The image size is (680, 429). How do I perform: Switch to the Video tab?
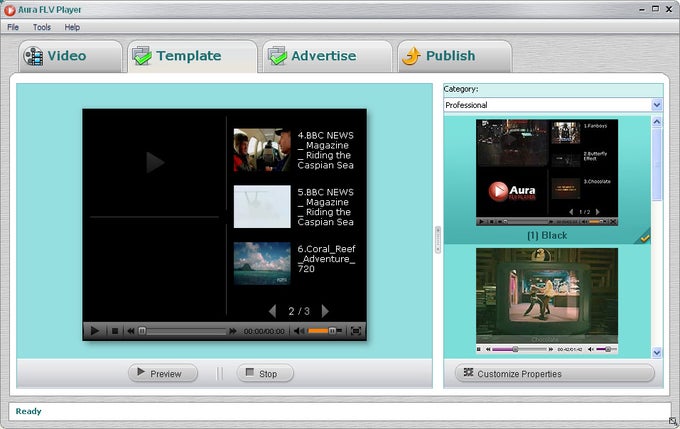(x=68, y=56)
